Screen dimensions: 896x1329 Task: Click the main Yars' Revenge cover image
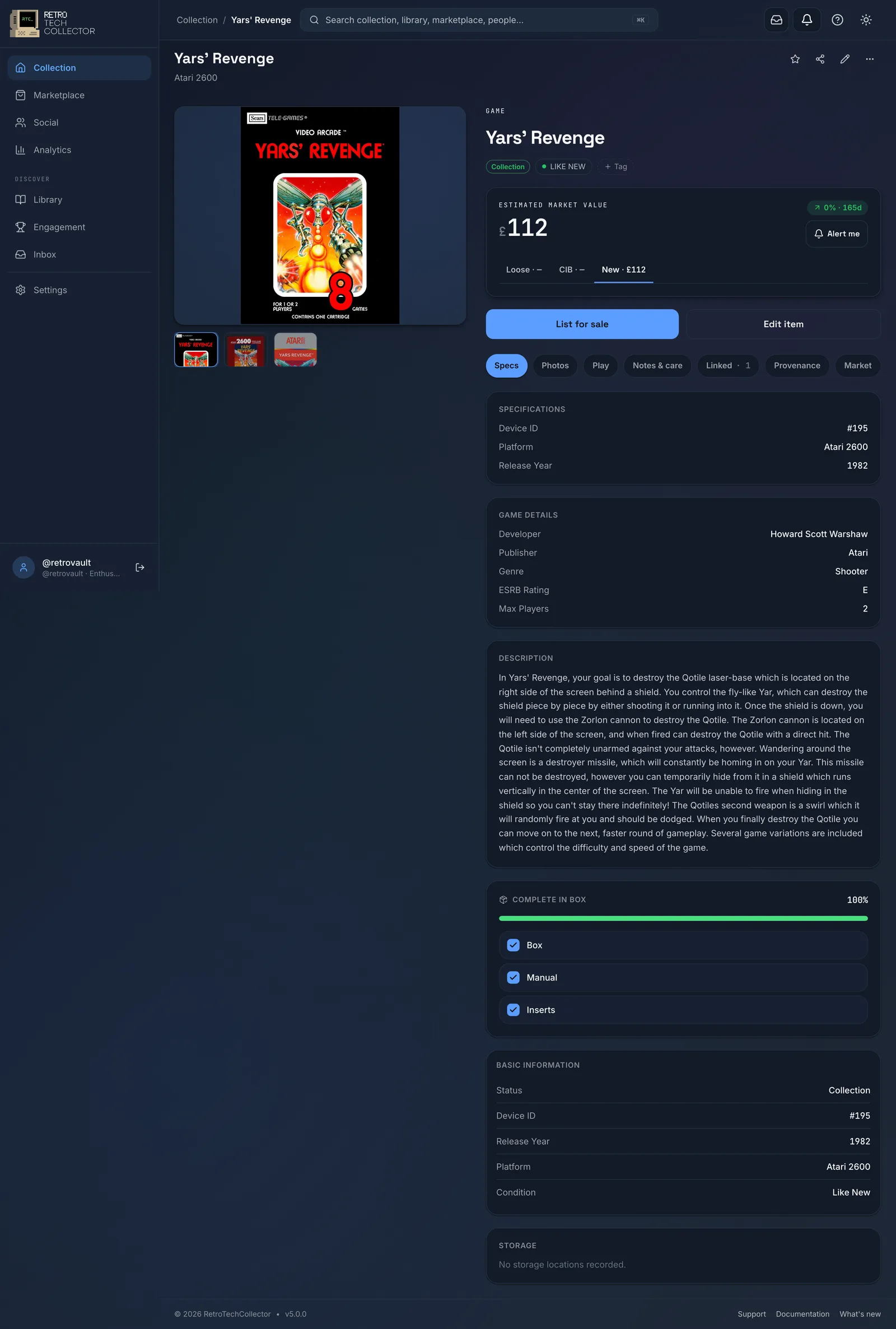(320, 216)
